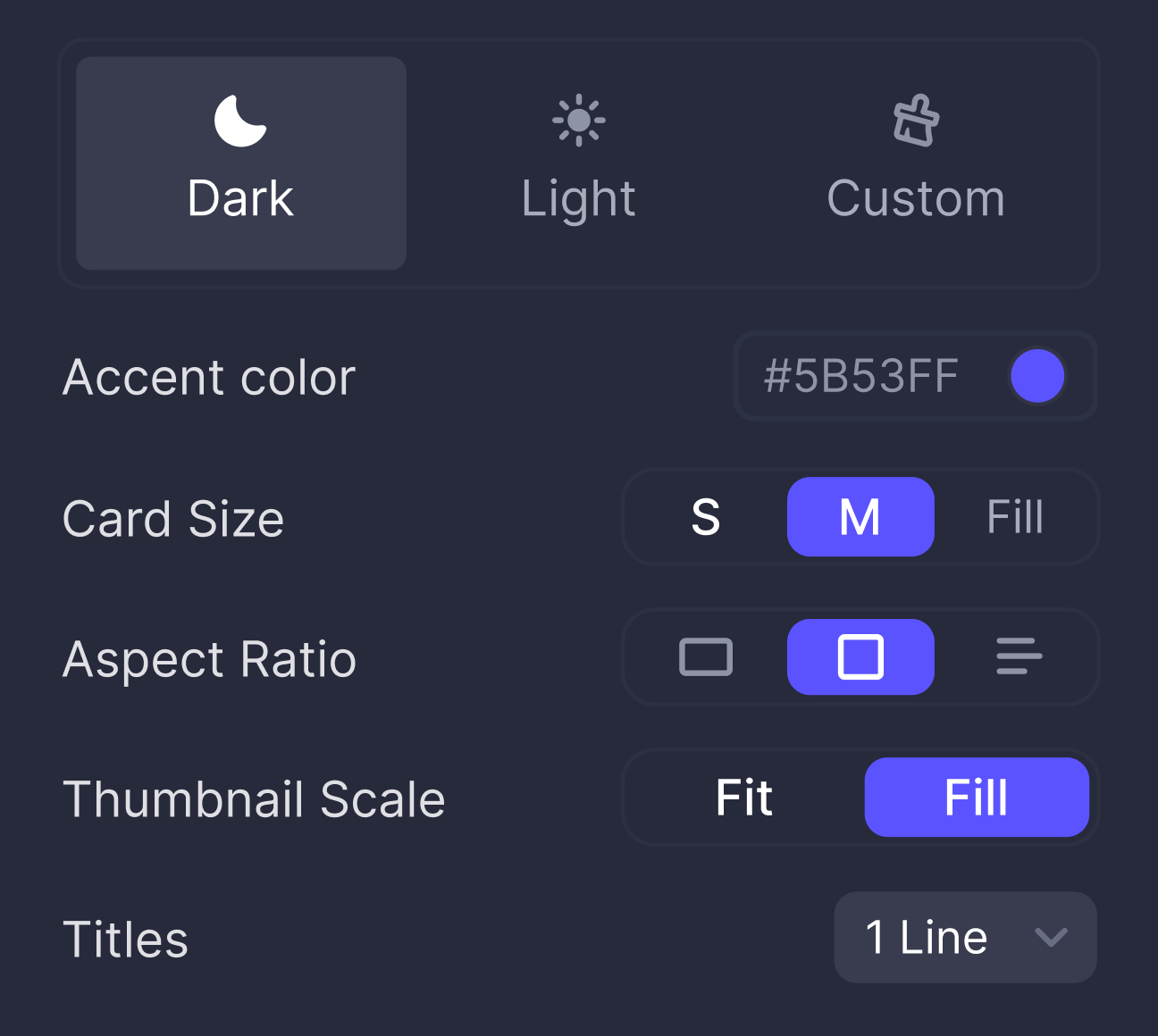1158x1036 pixels.
Task: Select the moon icon for Dark theme
Action: point(239,121)
